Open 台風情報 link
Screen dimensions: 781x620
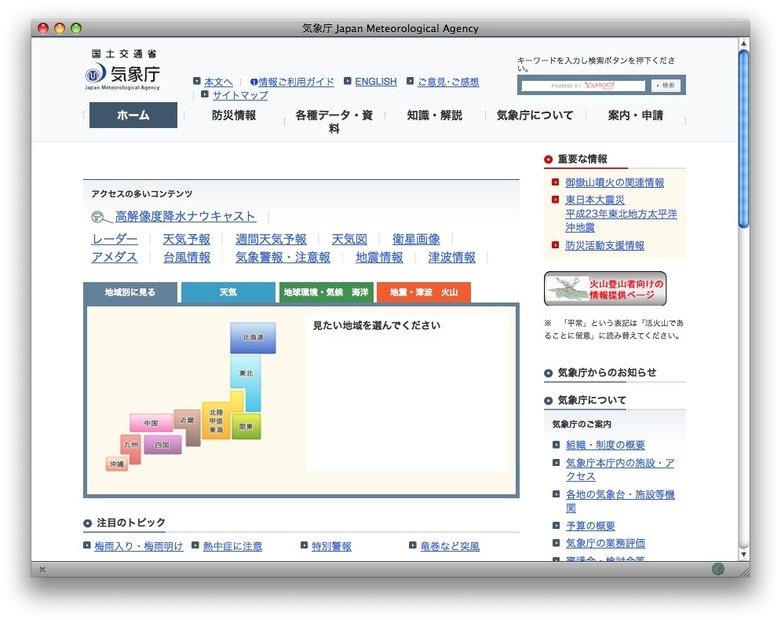pos(187,257)
